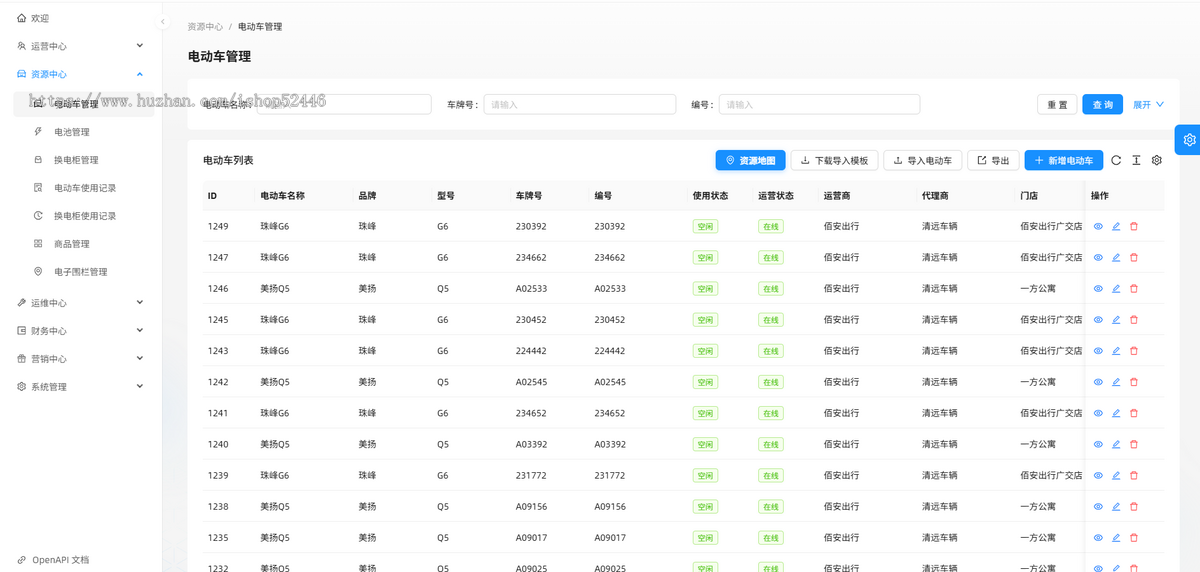Click 在线 tag in row 1247

pos(770,257)
